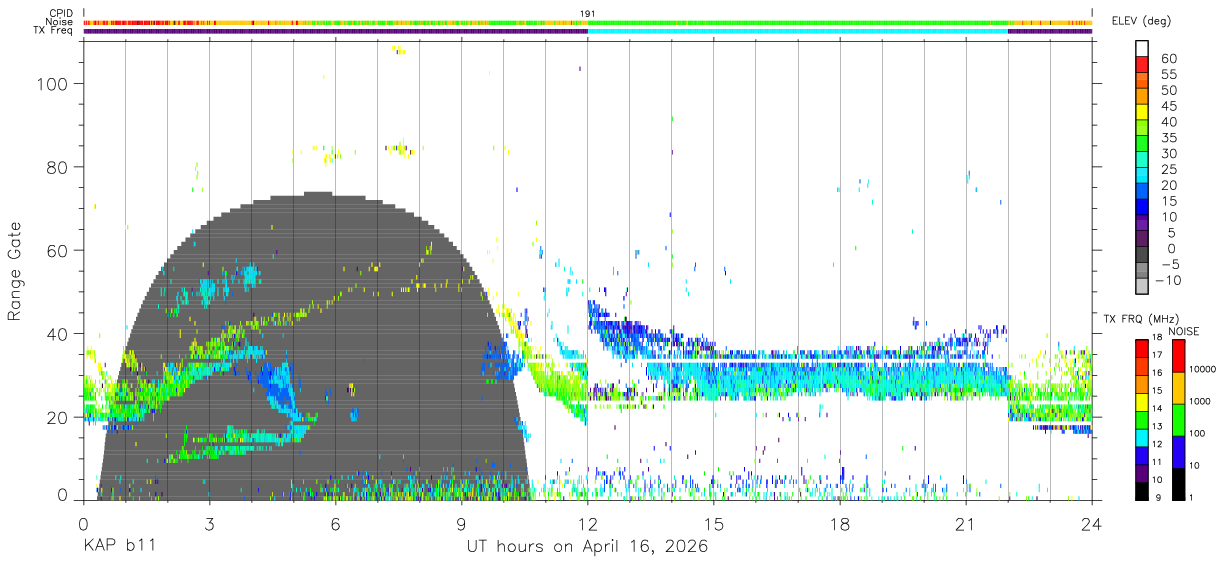Screen dimensions: 1228x567
Task: Click UT hour tick 3
Action: coord(209,523)
